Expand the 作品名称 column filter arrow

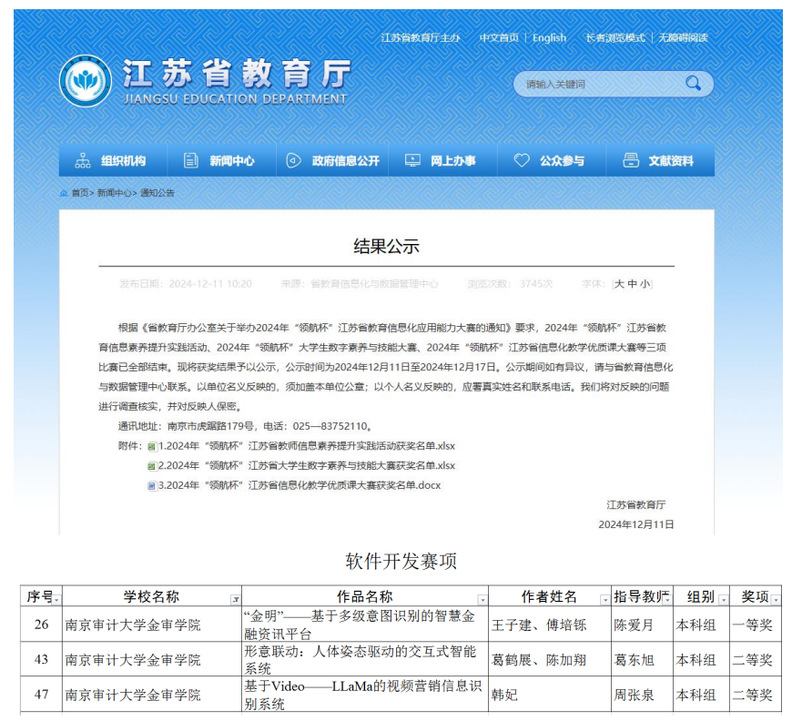[482, 598]
